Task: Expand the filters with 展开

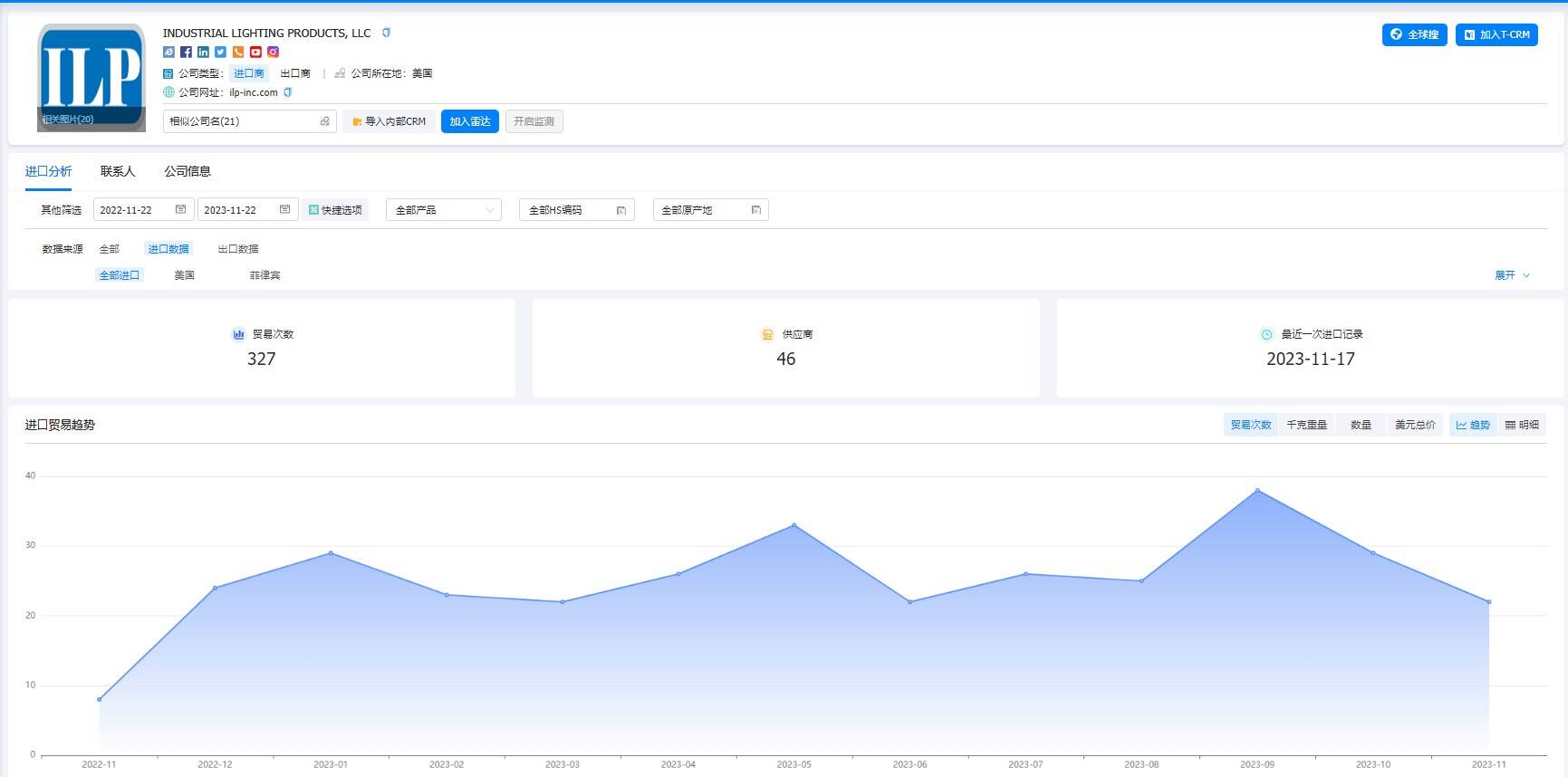Action: (x=1512, y=275)
